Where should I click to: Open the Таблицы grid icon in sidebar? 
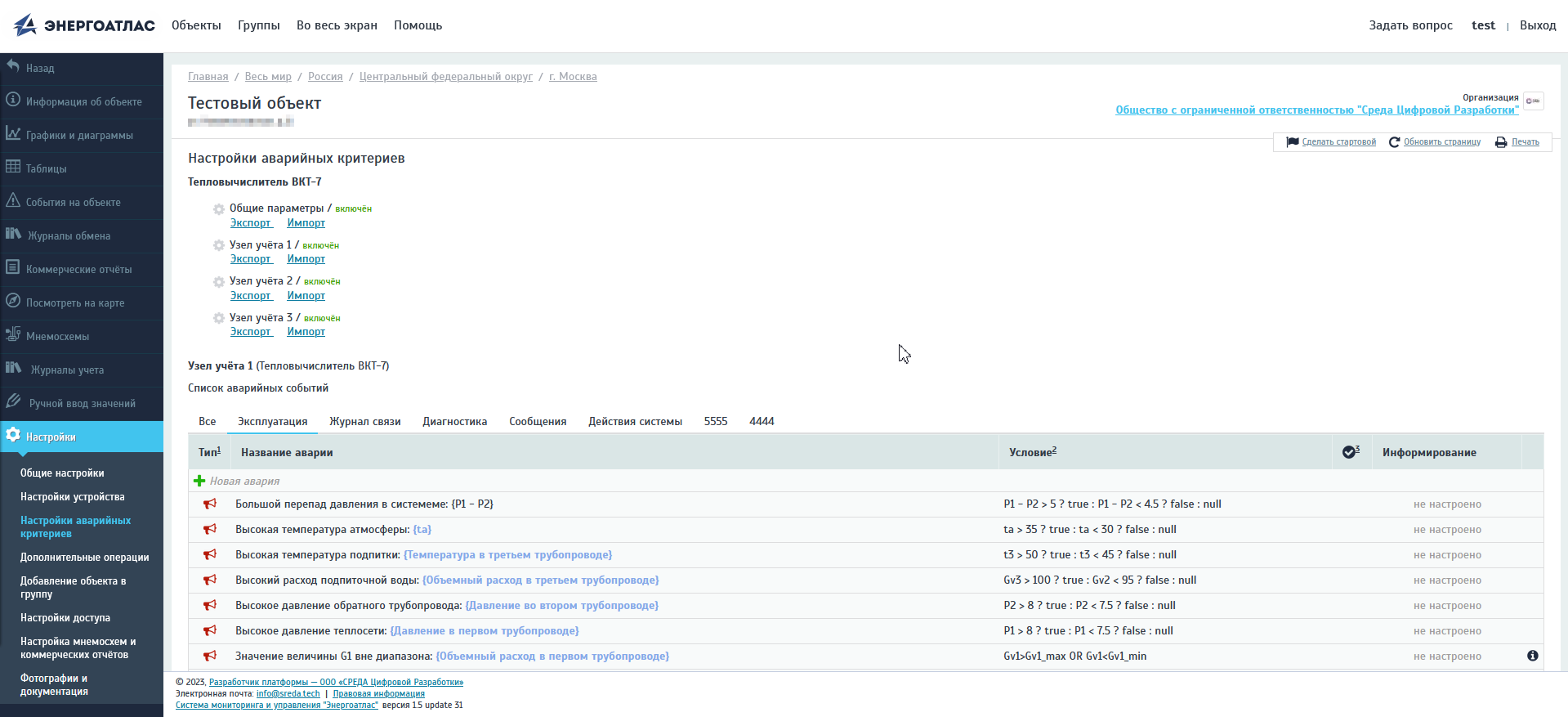coord(13,167)
